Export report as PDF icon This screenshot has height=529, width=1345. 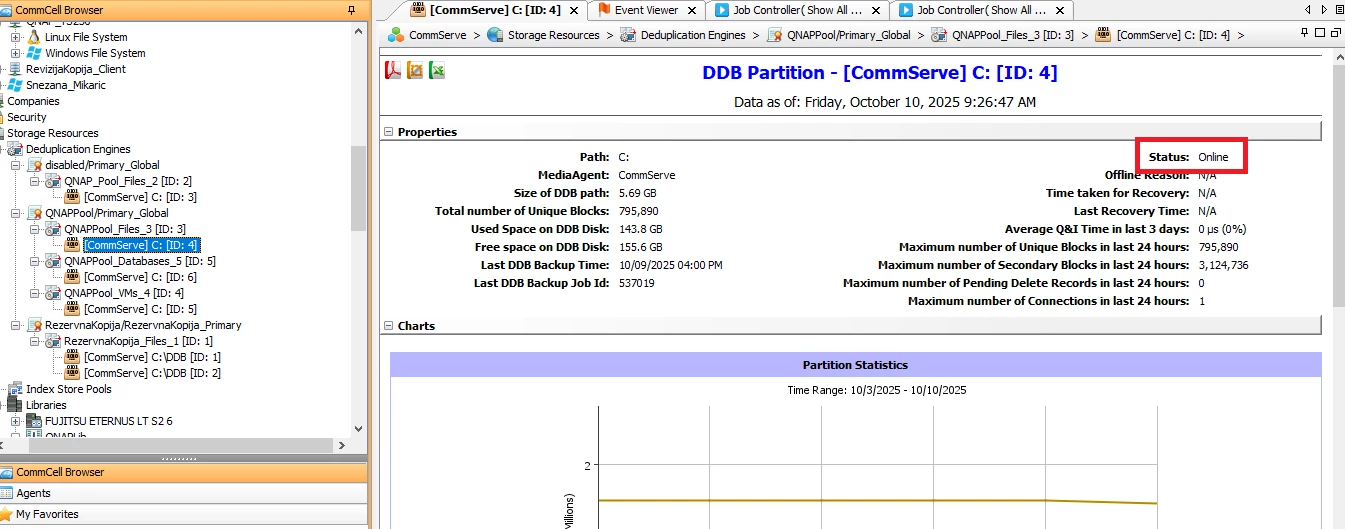pos(393,71)
